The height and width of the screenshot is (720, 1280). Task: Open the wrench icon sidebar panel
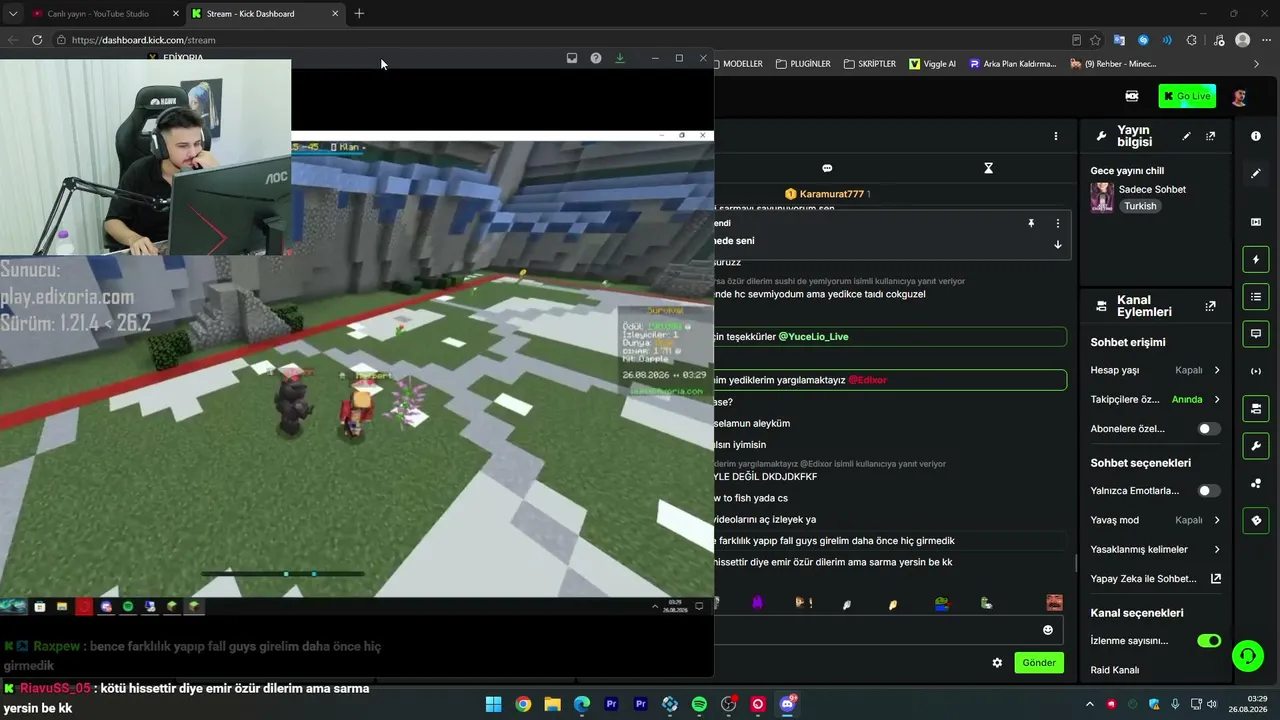pos(1256,446)
